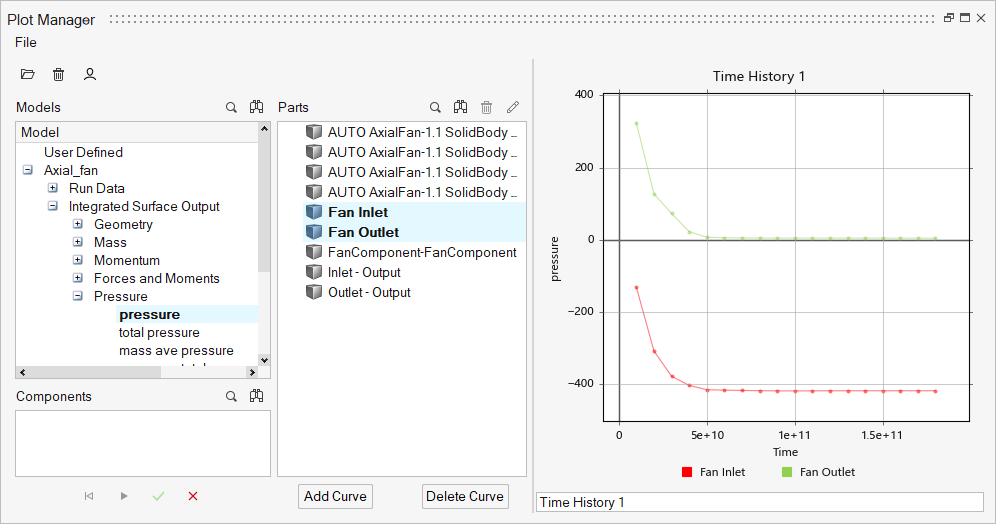The width and height of the screenshot is (996, 524).
Task: Select total pressure in the Models tree
Action: coord(159,333)
